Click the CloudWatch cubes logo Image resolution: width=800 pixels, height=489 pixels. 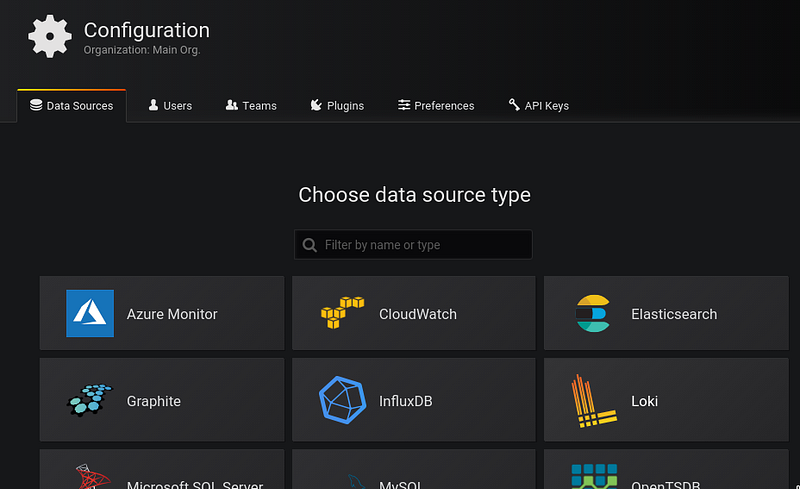point(342,312)
